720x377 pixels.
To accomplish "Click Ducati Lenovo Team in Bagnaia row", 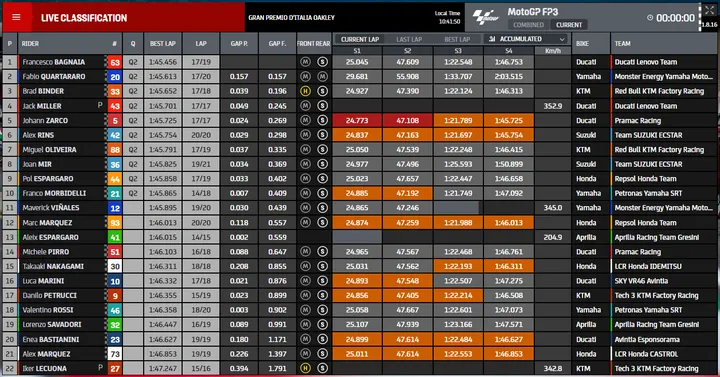I will [x=646, y=62].
